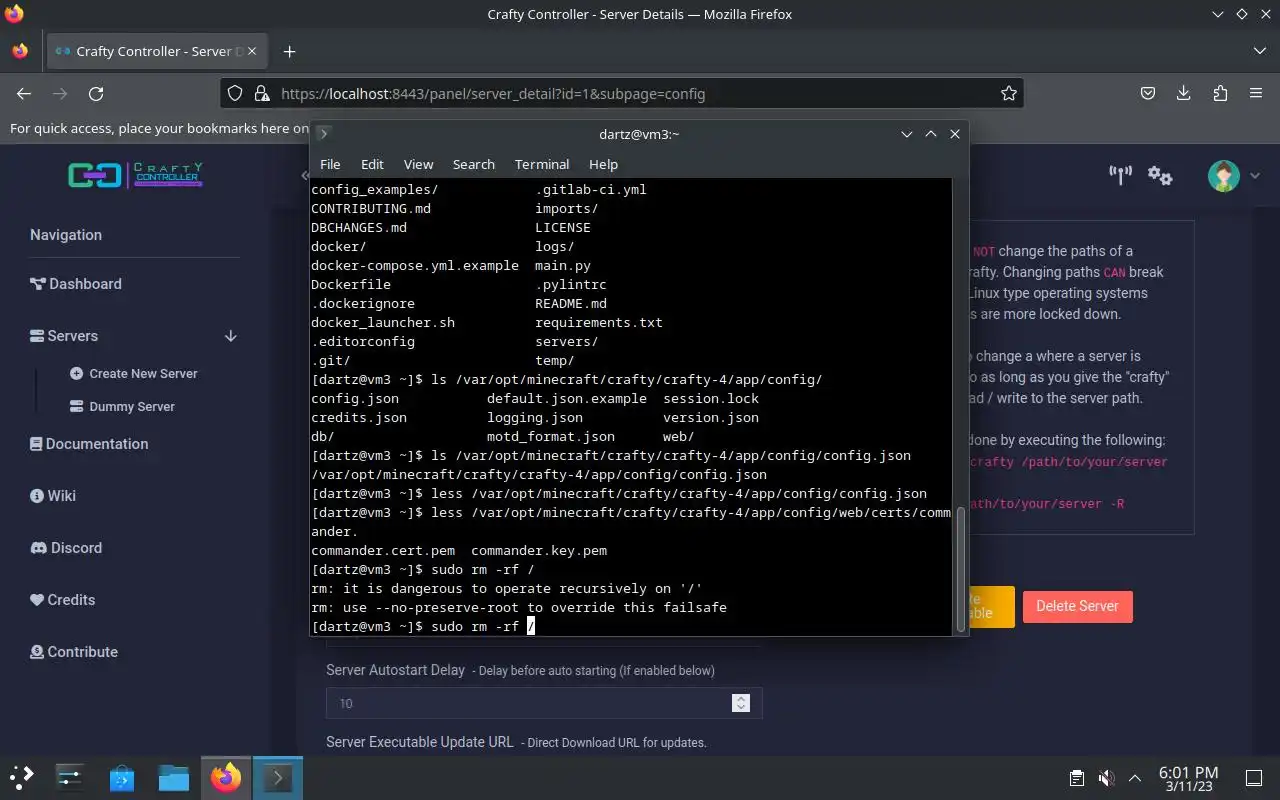Reload the current Firefox page
Screen dimensions: 1280x800
(96, 93)
